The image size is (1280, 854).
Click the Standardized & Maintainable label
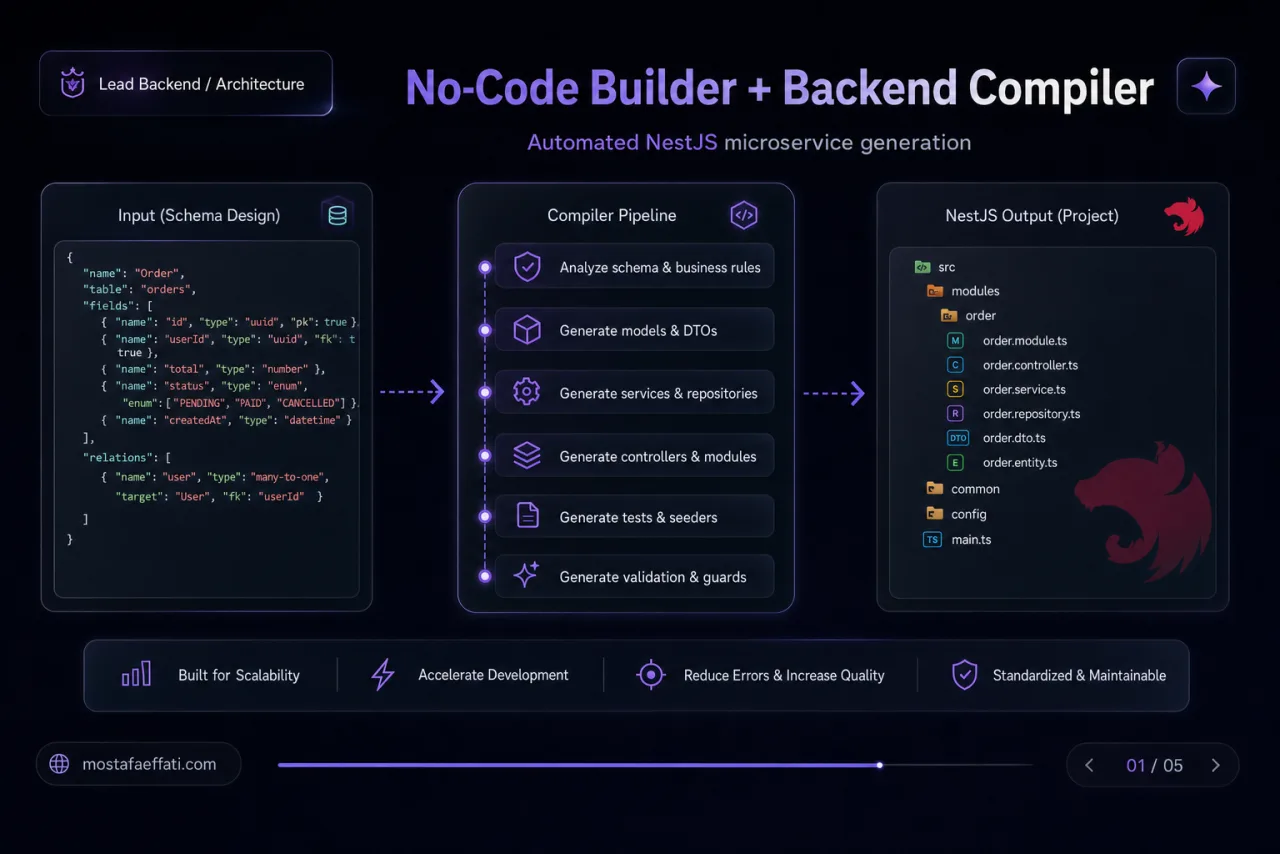coord(1079,675)
